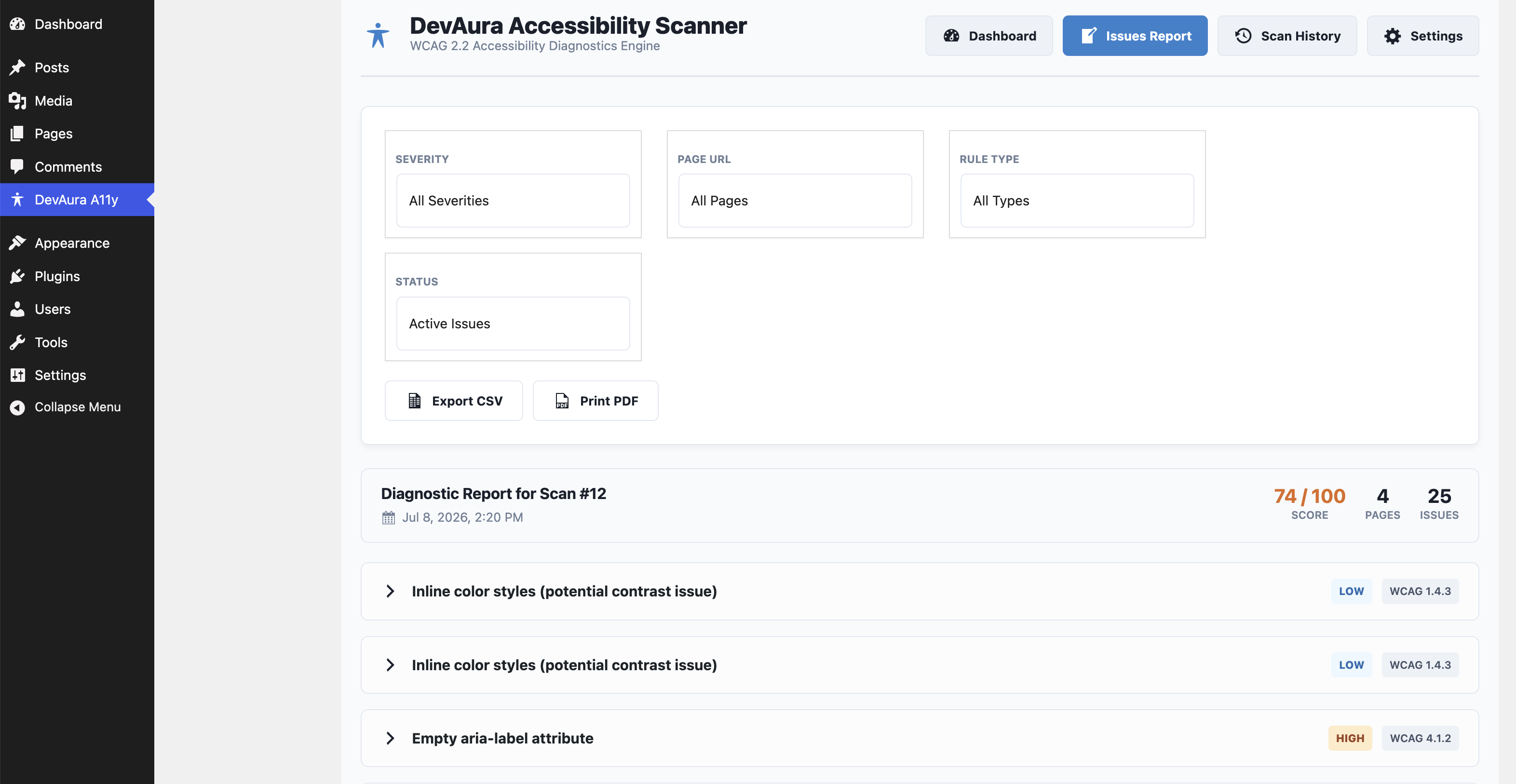This screenshot has width=1516, height=784.
Task: Click the Users person icon
Action: click(18, 309)
